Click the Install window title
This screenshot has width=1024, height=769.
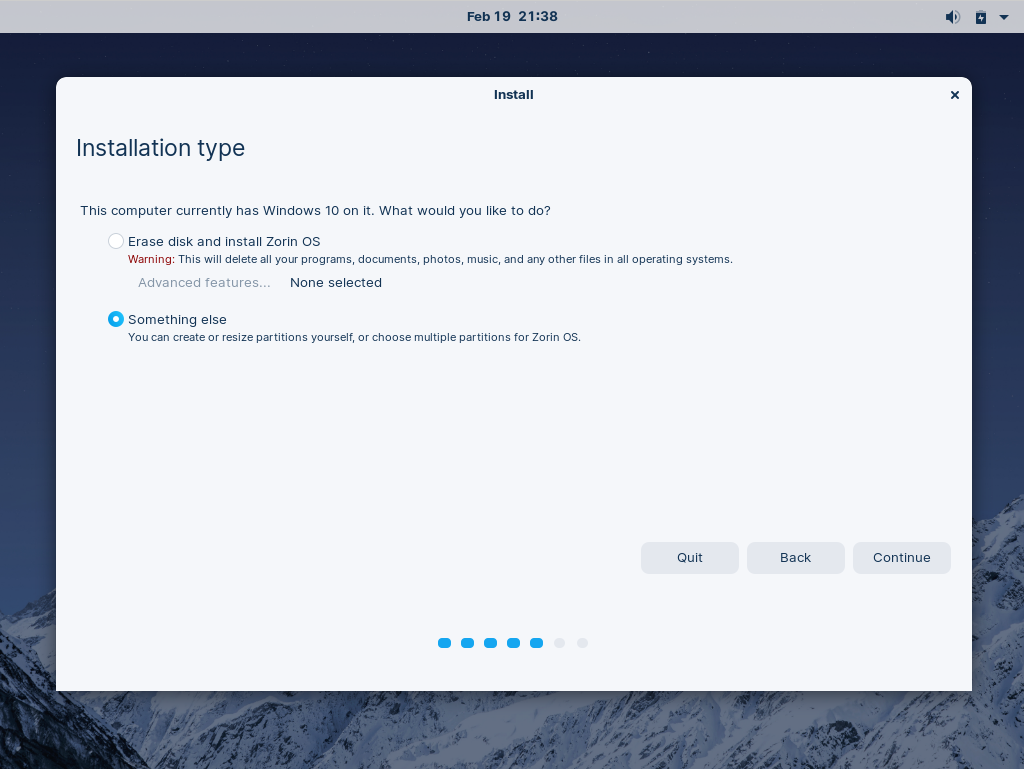coord(513,94)
